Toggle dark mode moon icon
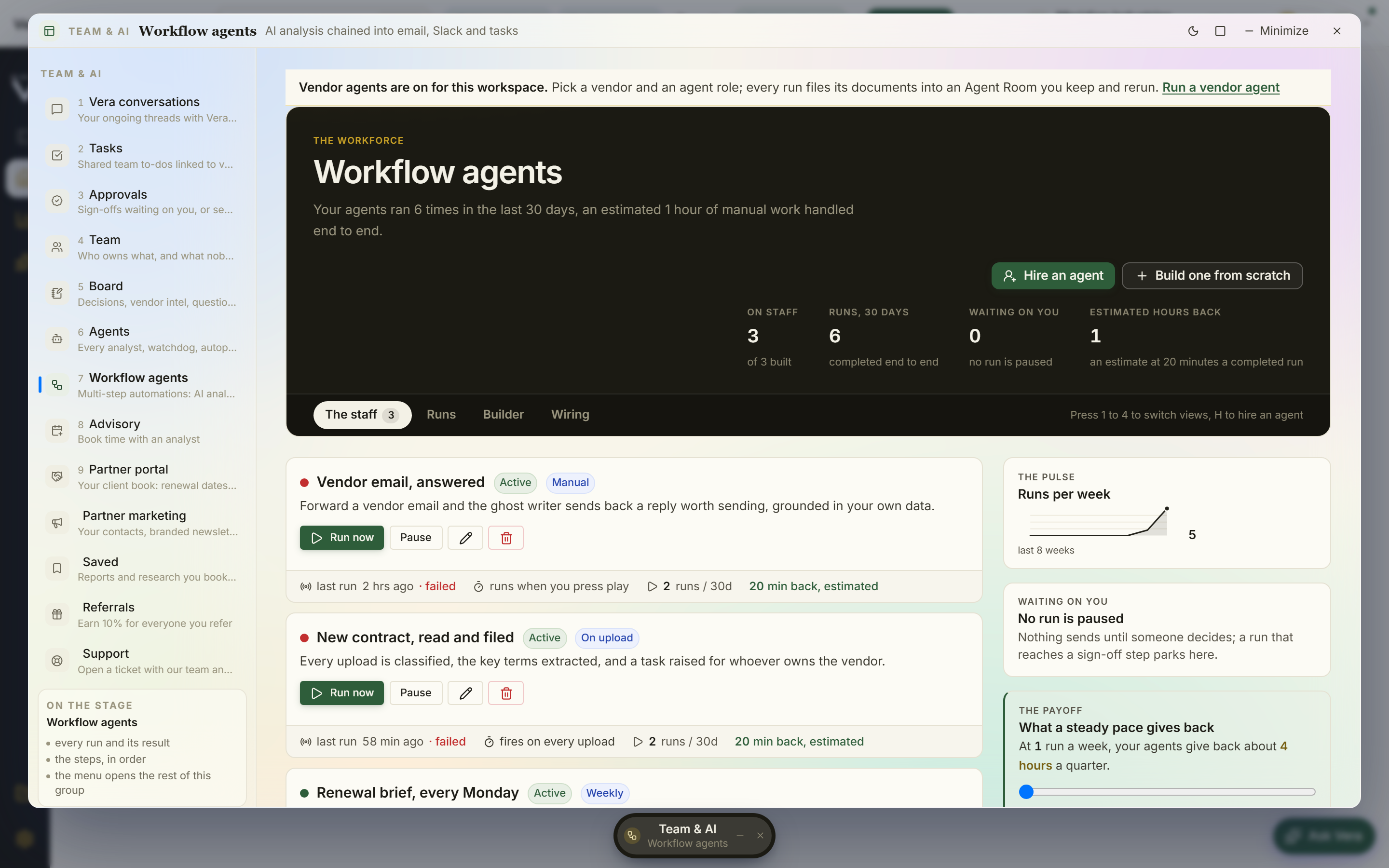This screenshot has width=1389, height=868. [1193, 31]
